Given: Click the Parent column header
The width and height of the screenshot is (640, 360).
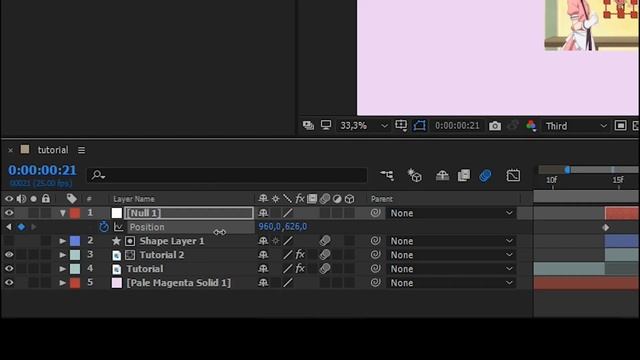Looking at the screenshot, I should pos(382,199).
